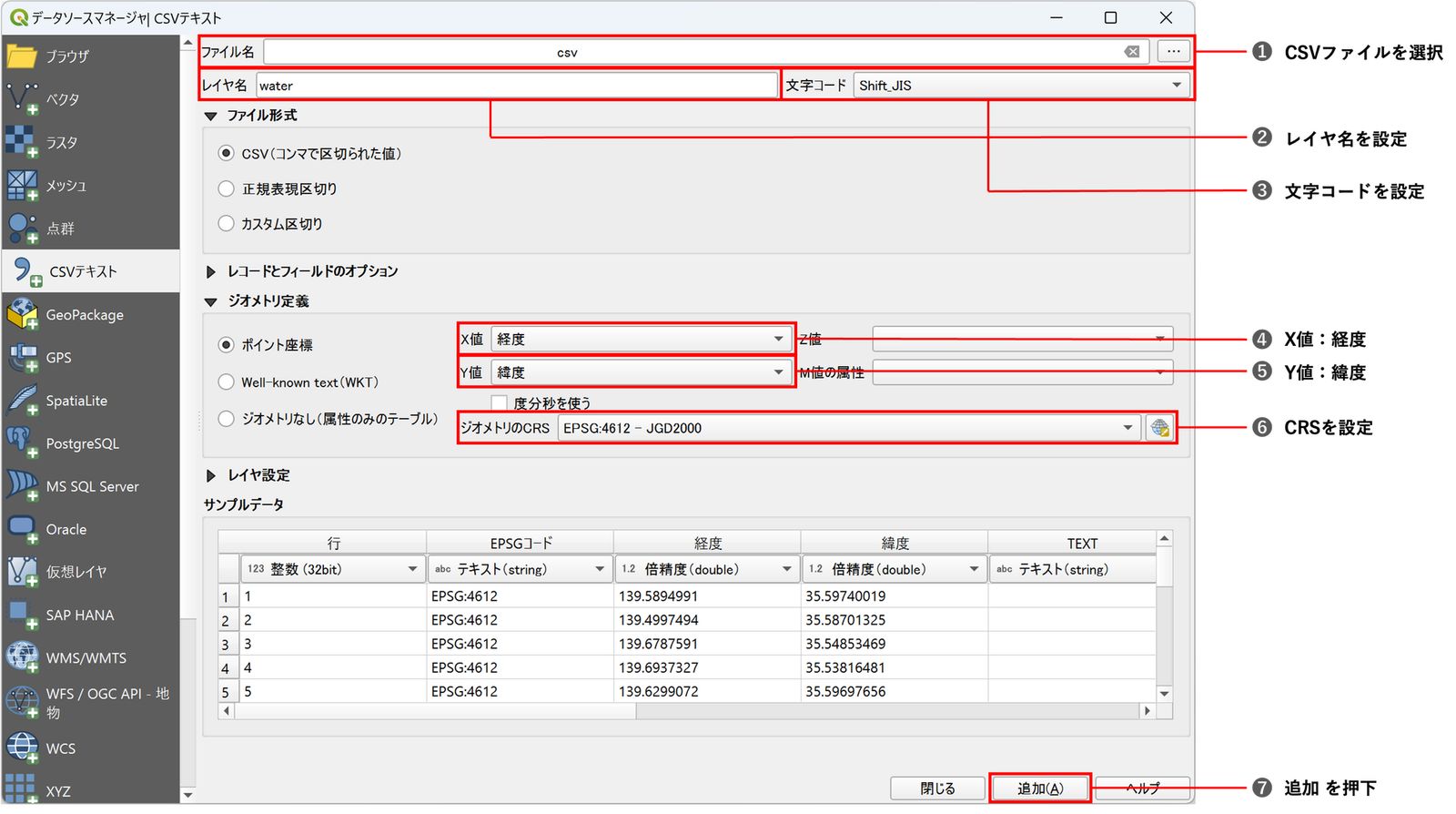Select the 点群 point cloud icon
This screenshot has width=1456, height=814.
22,228
